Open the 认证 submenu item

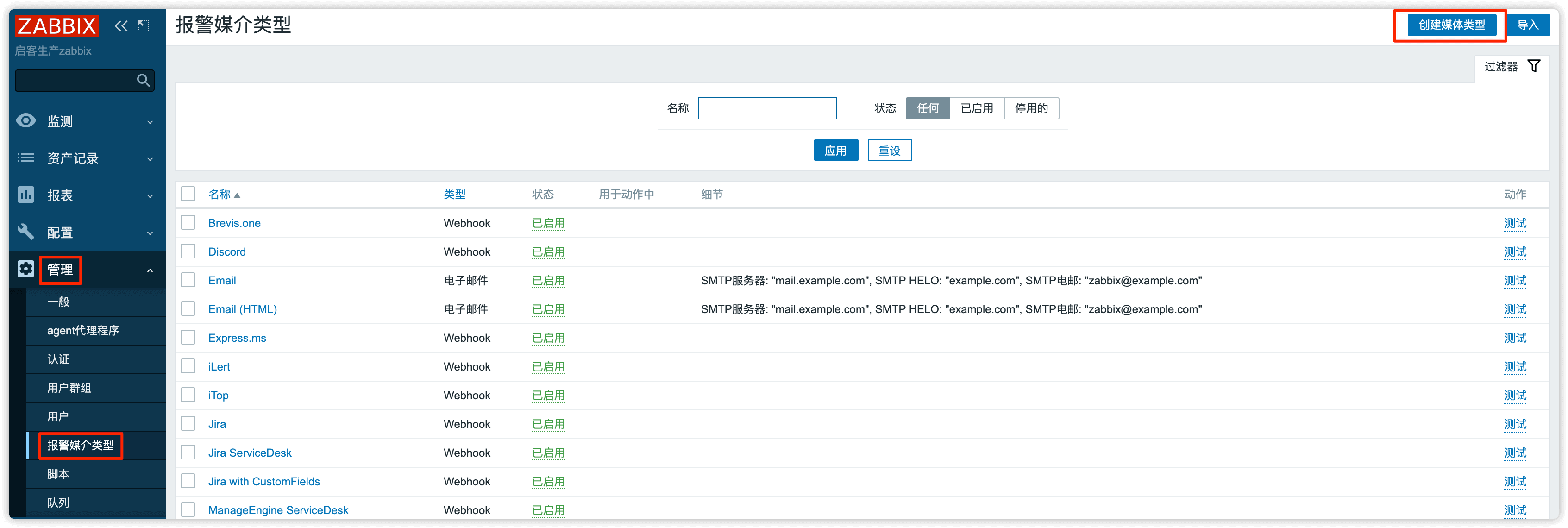click(x=95, y=358)
